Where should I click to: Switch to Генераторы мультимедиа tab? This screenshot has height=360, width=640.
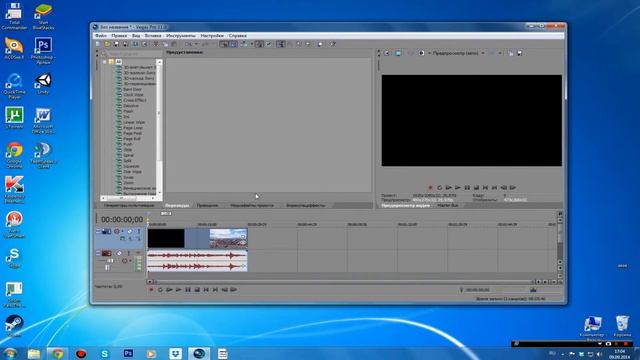click(129, 205)
